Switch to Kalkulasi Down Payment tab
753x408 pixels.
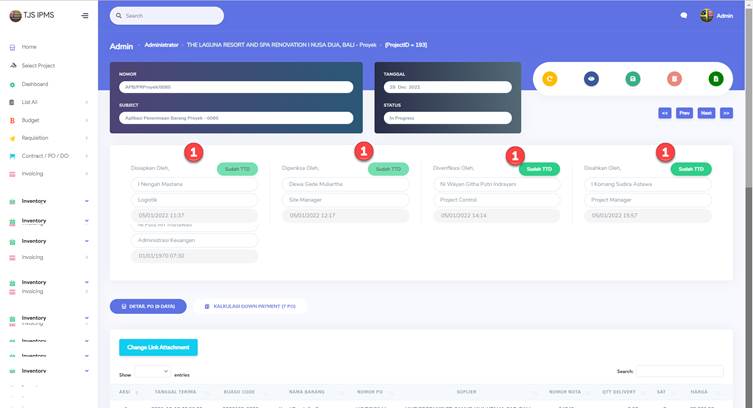click(x=250, y=306)
